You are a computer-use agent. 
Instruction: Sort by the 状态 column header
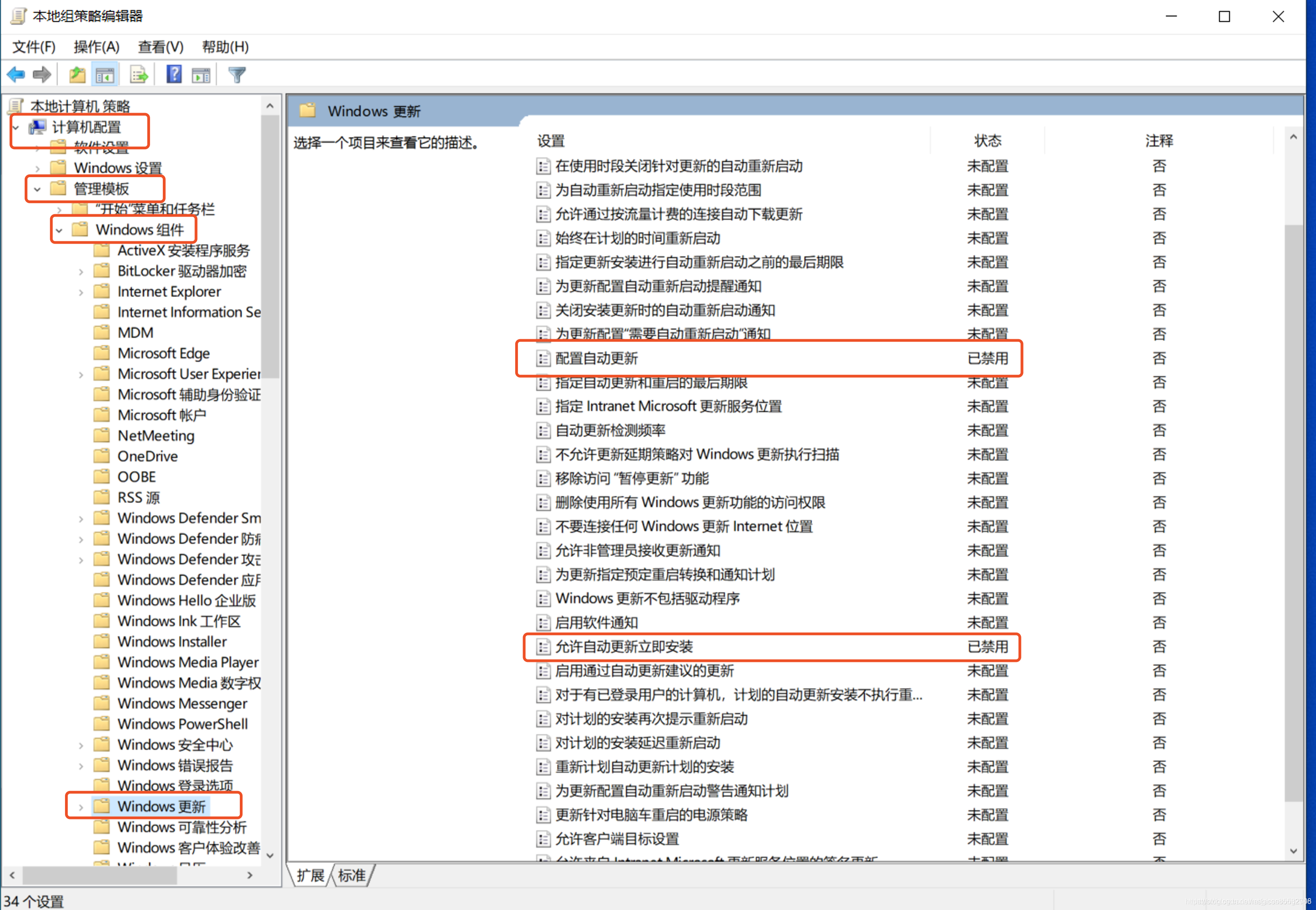(988, 141)
